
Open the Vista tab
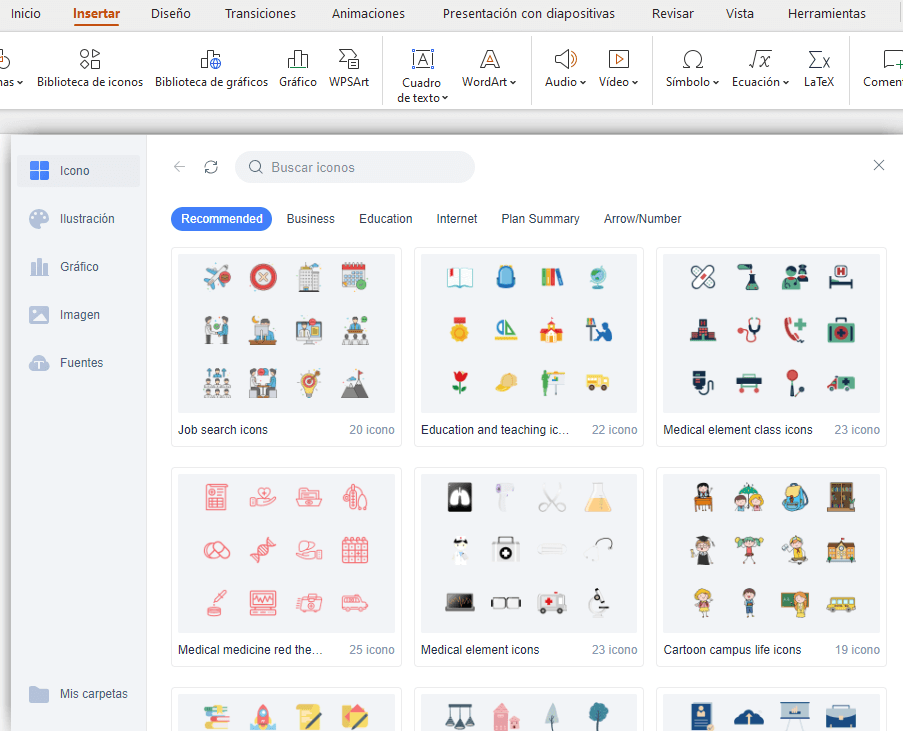[x=739, y=14]
